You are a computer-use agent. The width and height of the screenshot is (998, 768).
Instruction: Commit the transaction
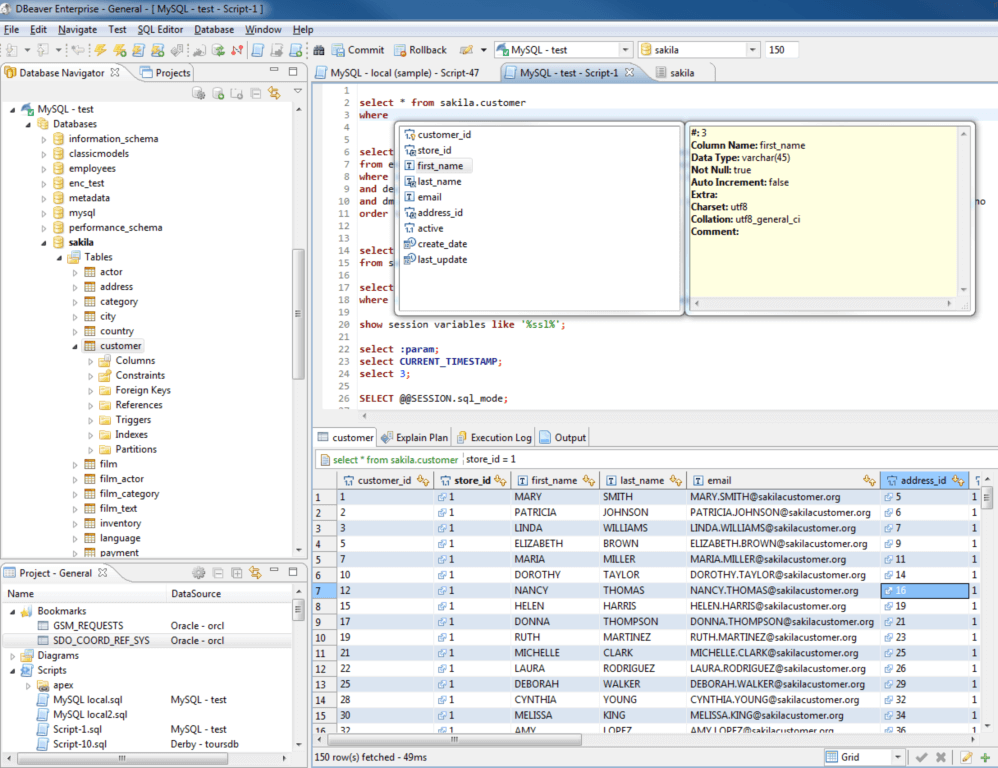click(x=358, y=50)
